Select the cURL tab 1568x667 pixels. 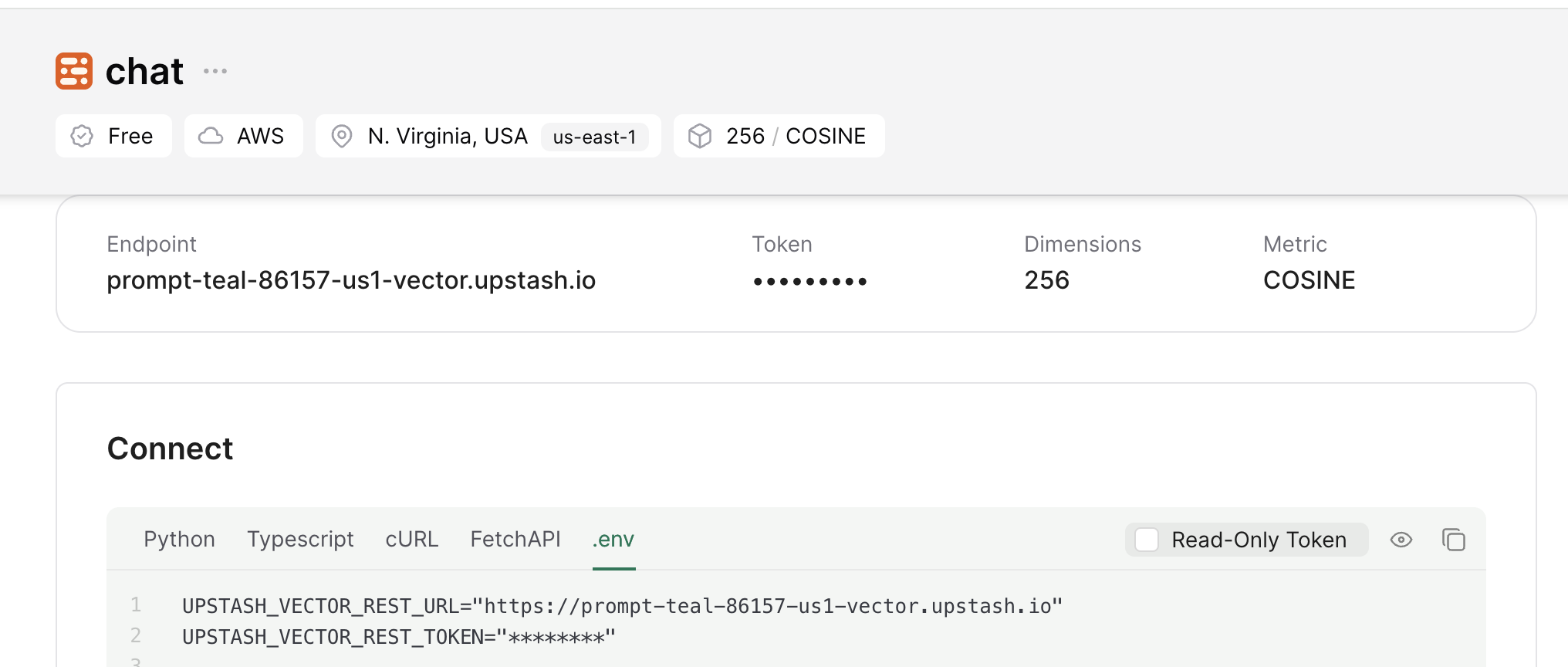411,539
